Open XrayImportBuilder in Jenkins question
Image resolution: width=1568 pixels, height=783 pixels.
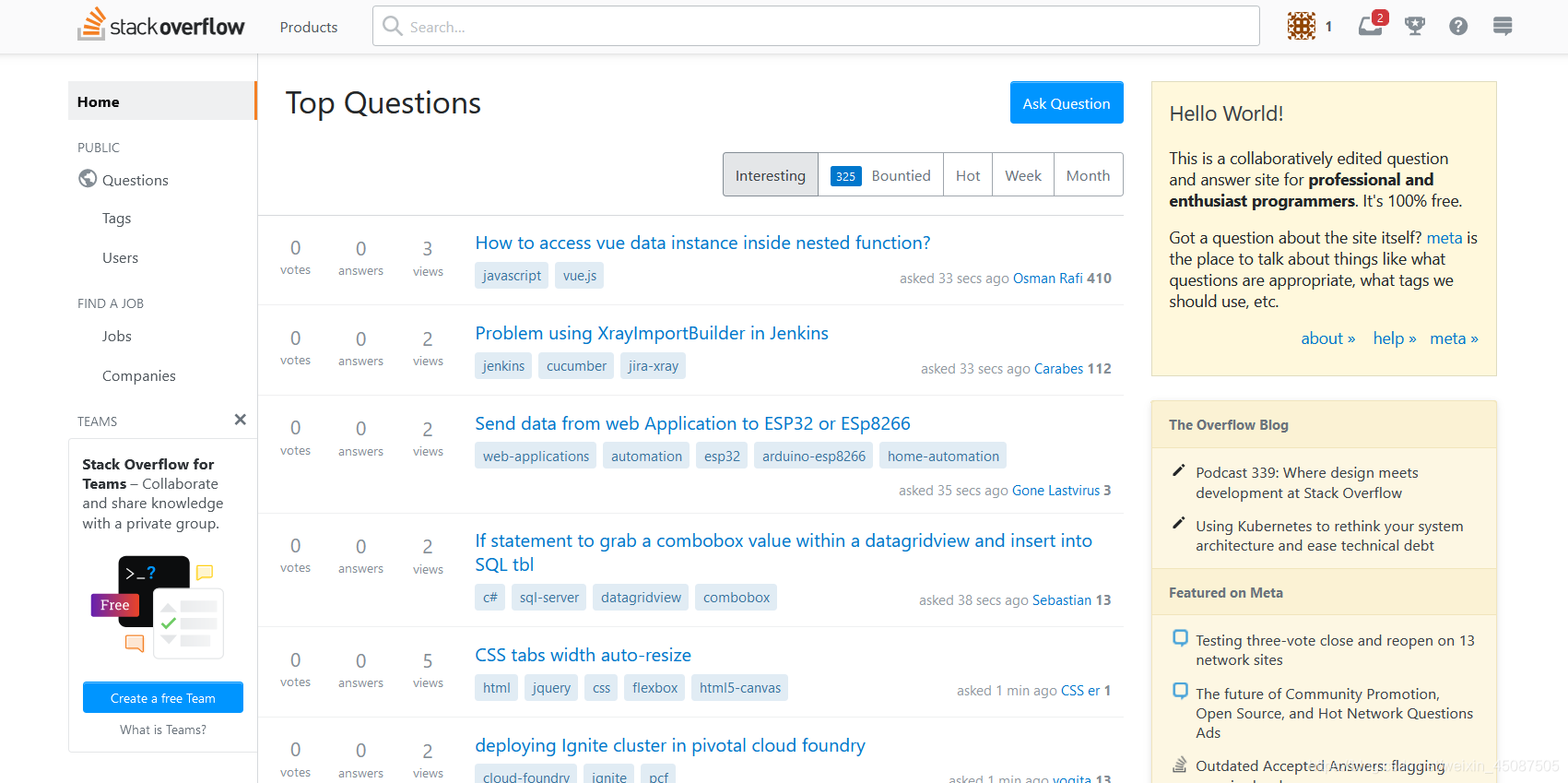[652, 333]
